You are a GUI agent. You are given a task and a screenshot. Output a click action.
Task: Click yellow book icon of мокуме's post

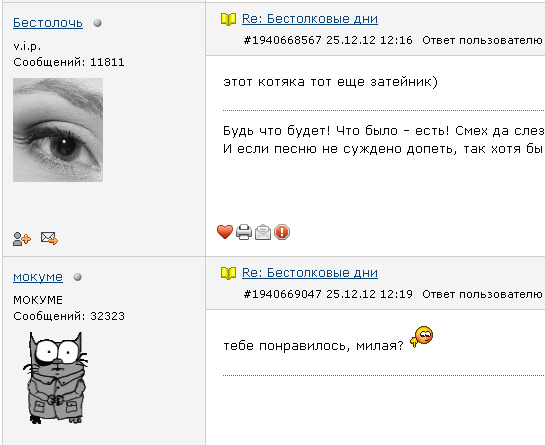[228, 273]
